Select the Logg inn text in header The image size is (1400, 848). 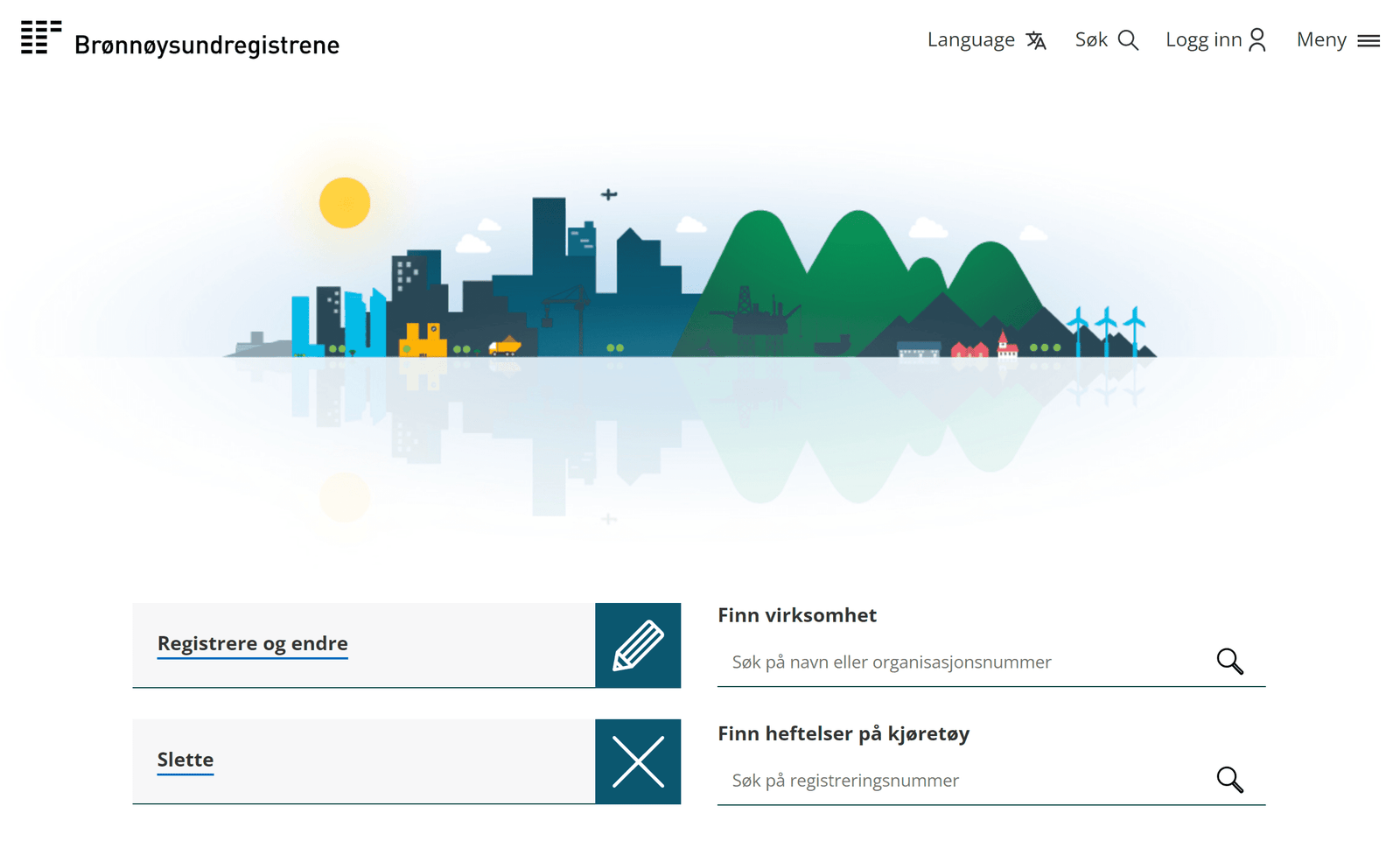coord(1203,40)
